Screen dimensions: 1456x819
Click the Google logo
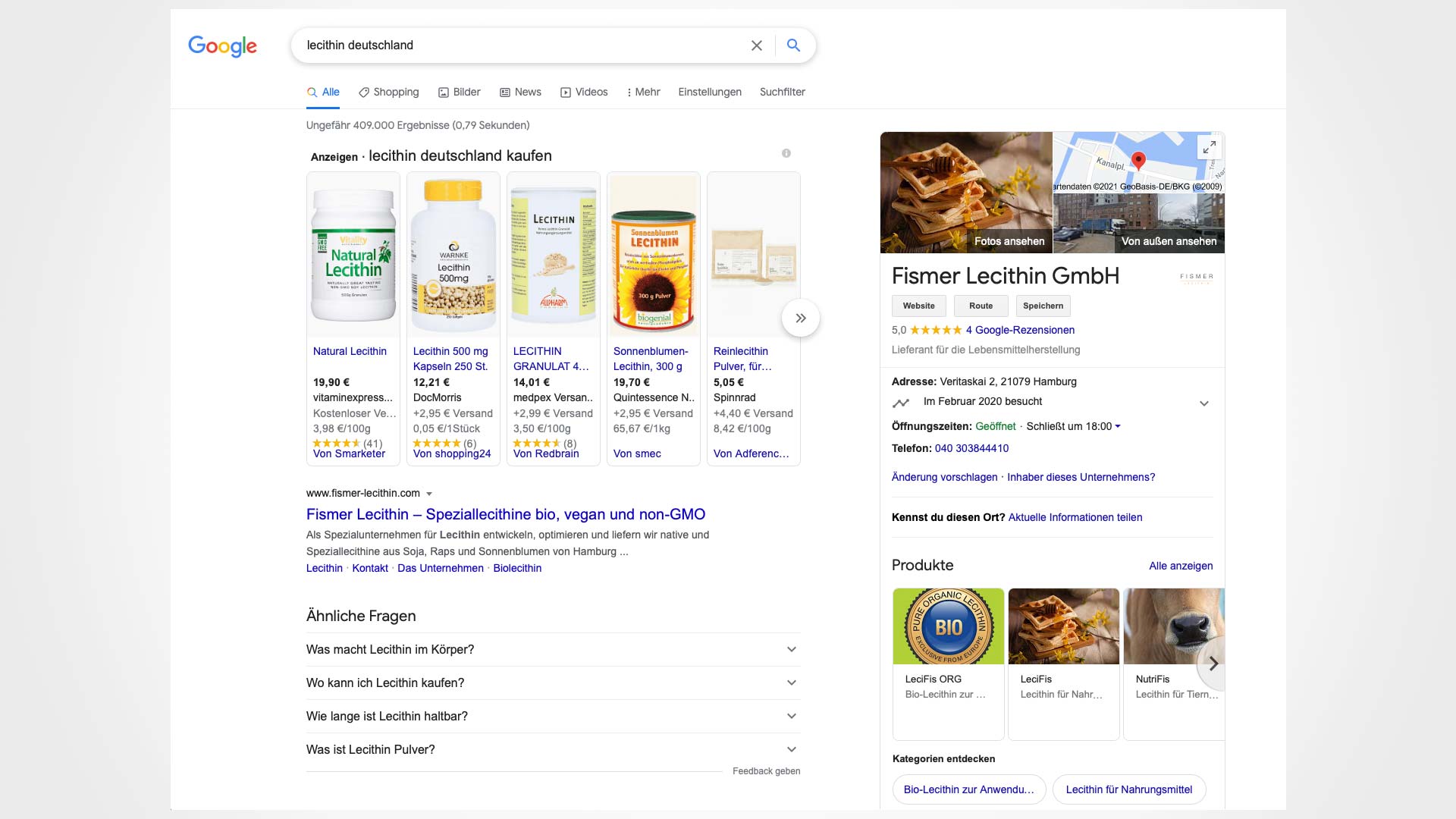[x=222, y=46]
